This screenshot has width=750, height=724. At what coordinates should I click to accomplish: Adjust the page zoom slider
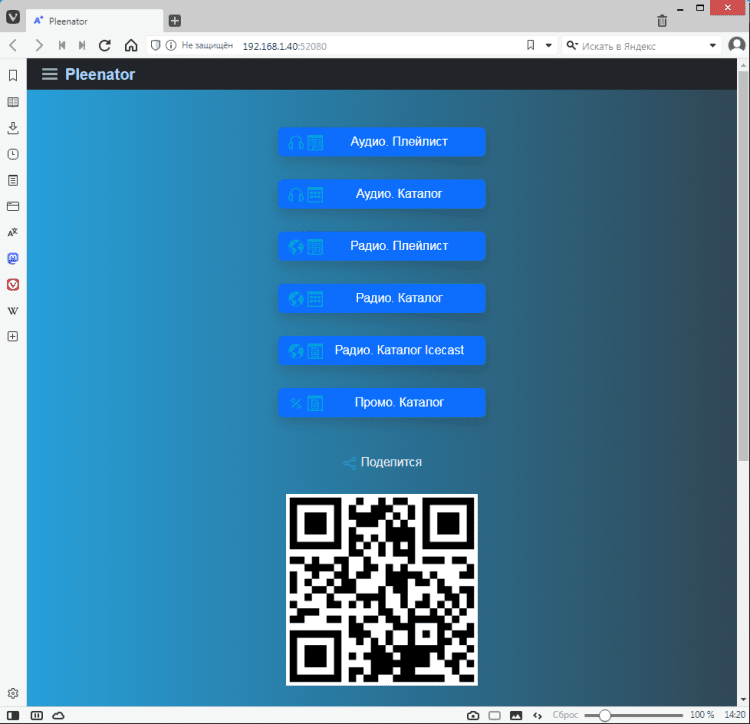click(634, 715)
